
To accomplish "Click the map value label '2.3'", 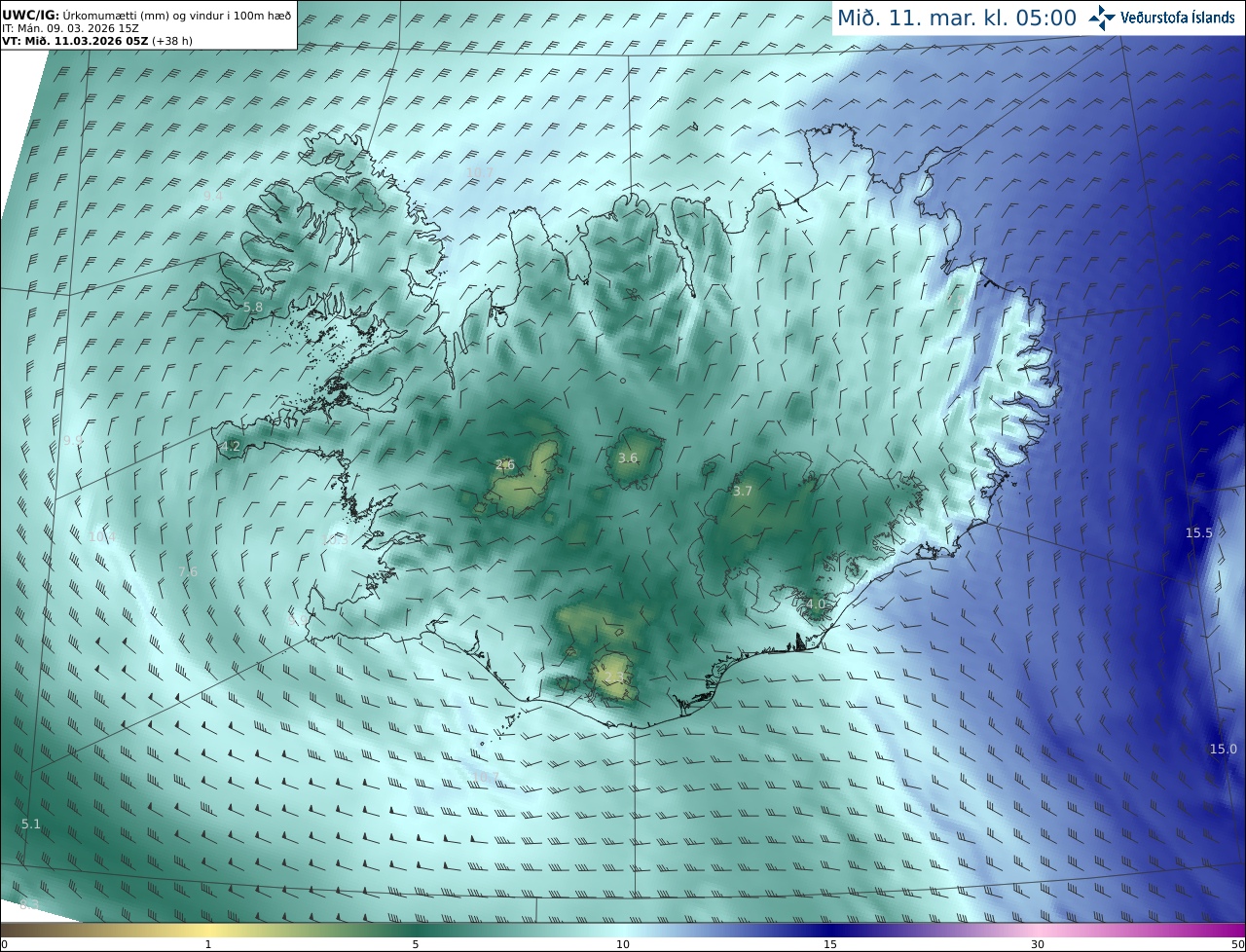I will [x=614, y=677].
